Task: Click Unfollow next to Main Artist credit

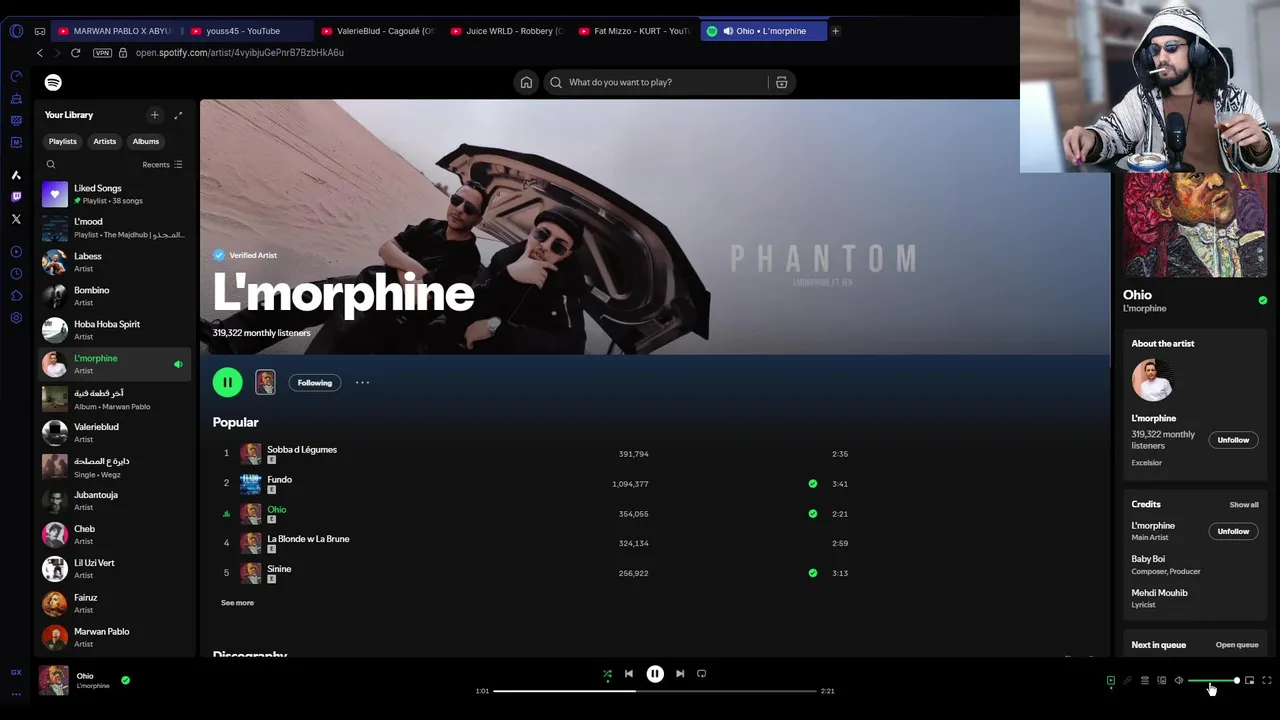Action: 1233,531
